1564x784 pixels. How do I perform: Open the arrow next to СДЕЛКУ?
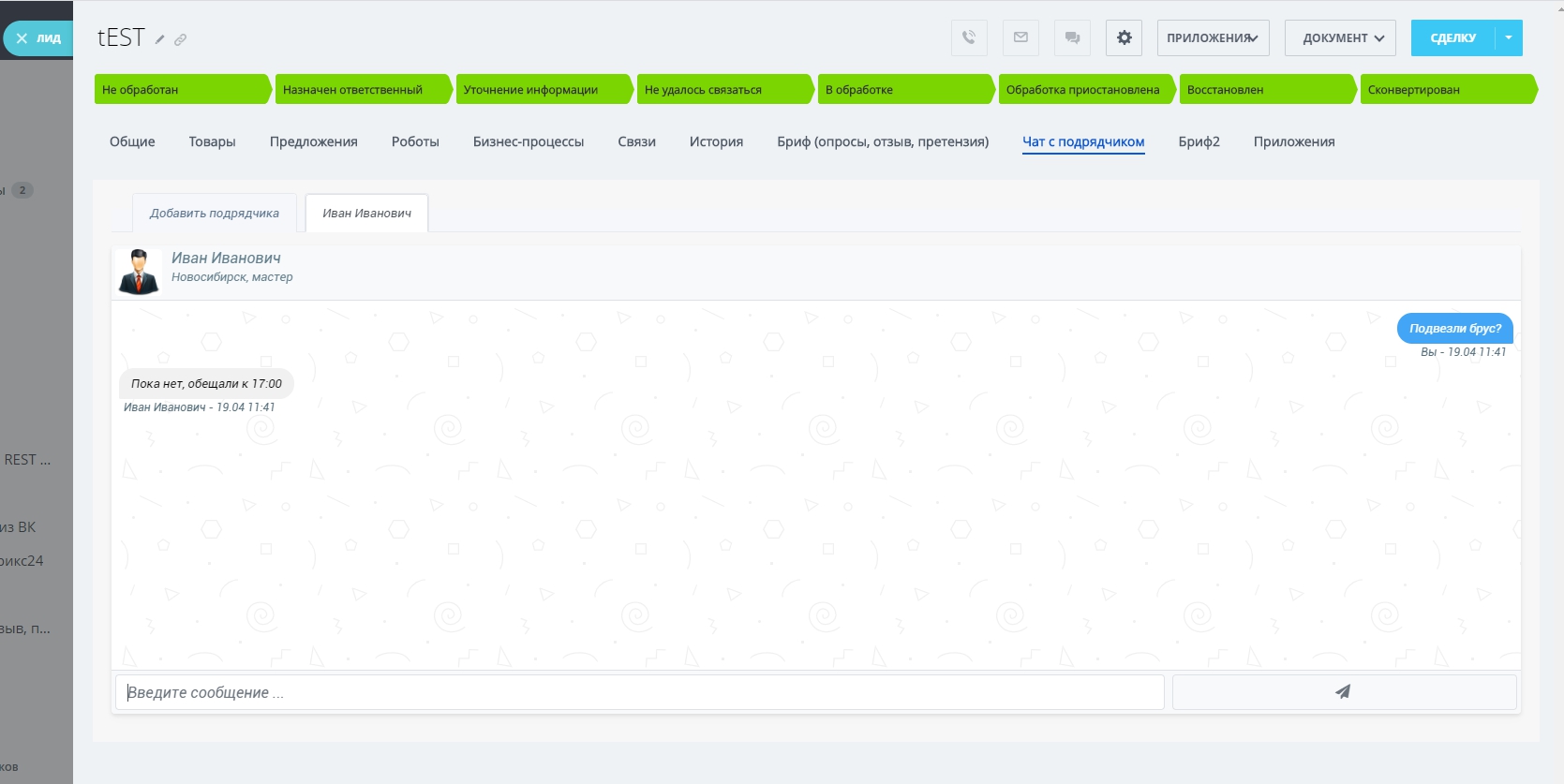[1509, 37]
